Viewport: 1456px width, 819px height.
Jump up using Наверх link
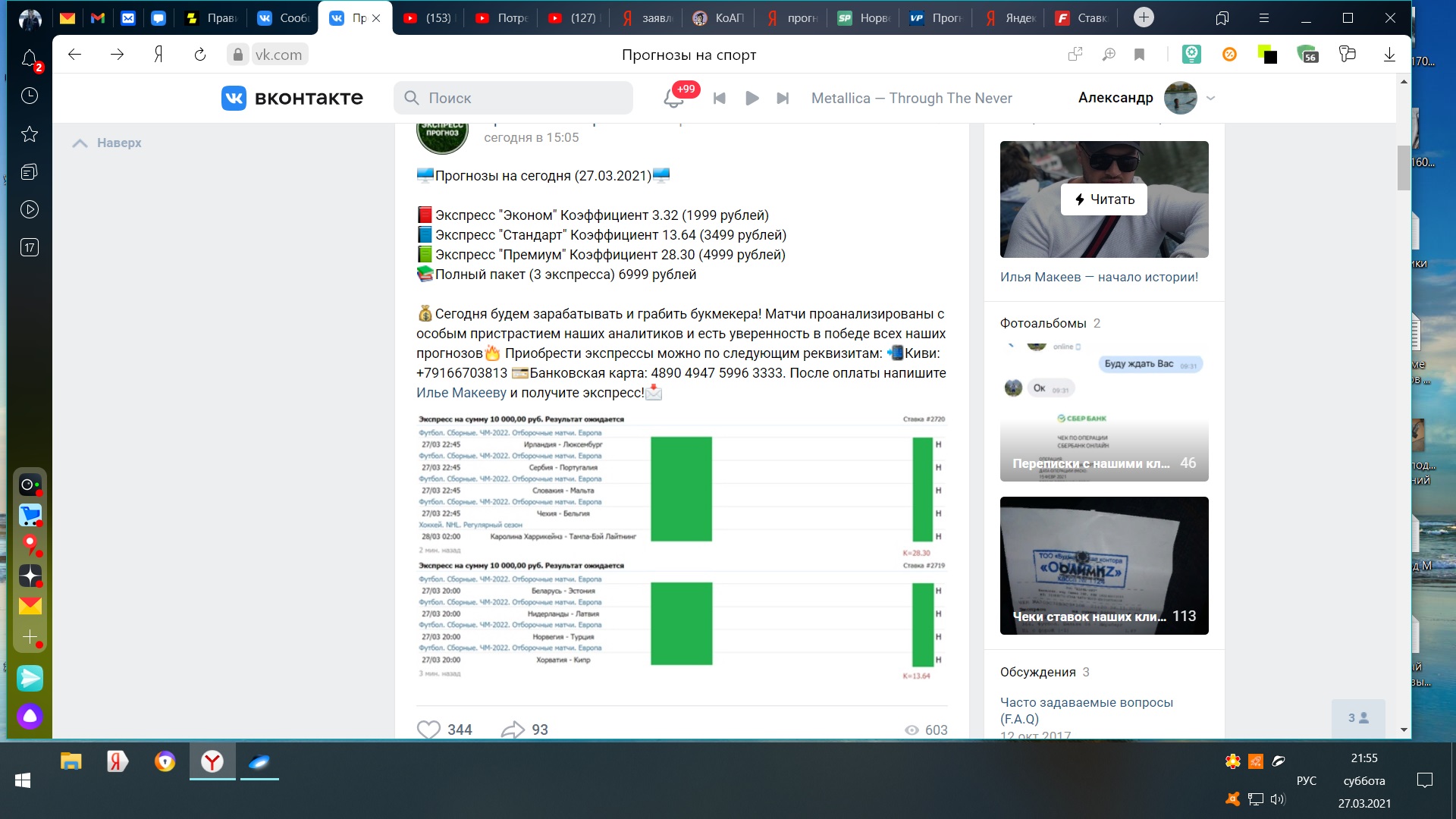coord(107,143)
